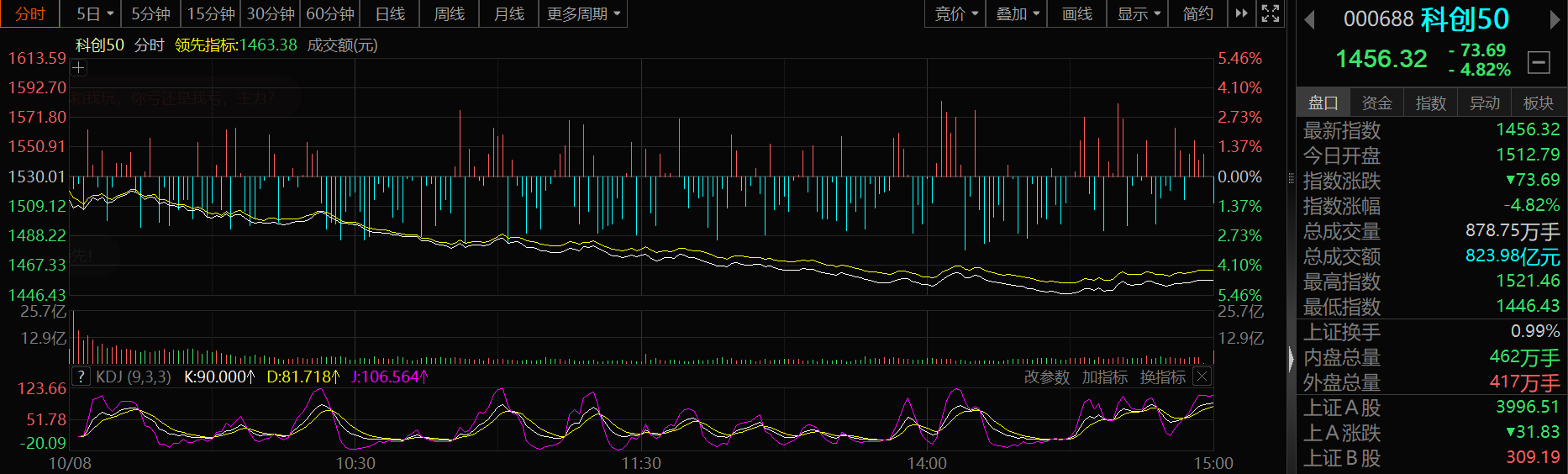Click the 11:30 time axis marker
The height and width of the screenshot is (474, 1568).
point(641,463)
